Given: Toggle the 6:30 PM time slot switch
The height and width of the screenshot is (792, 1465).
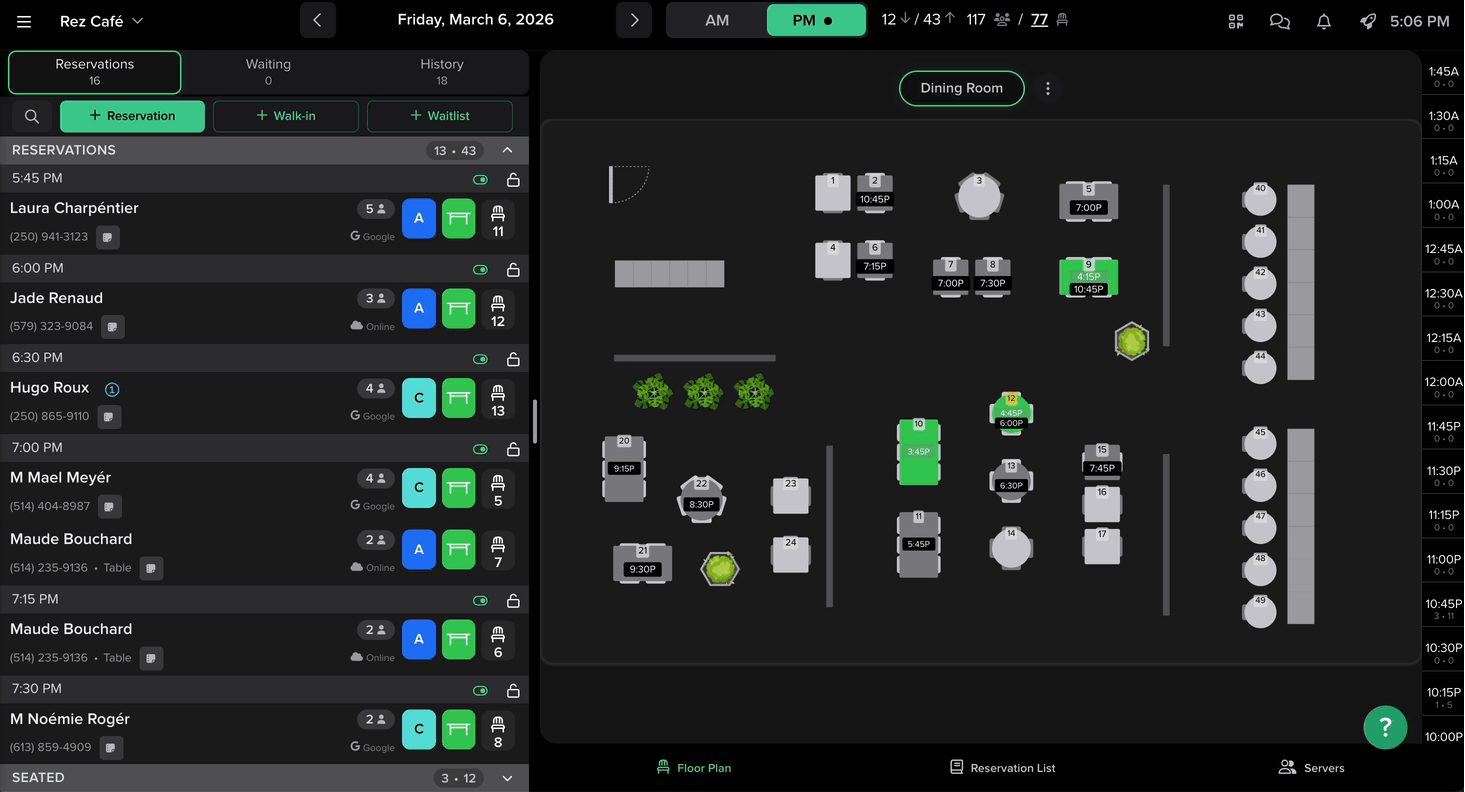Looking at the screenshot, I should [481, 359].
